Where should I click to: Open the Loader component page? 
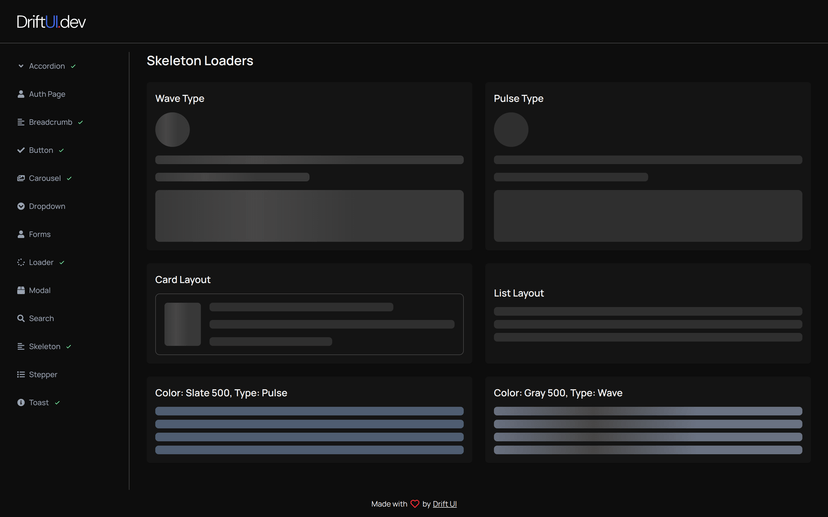click(41, 262)
